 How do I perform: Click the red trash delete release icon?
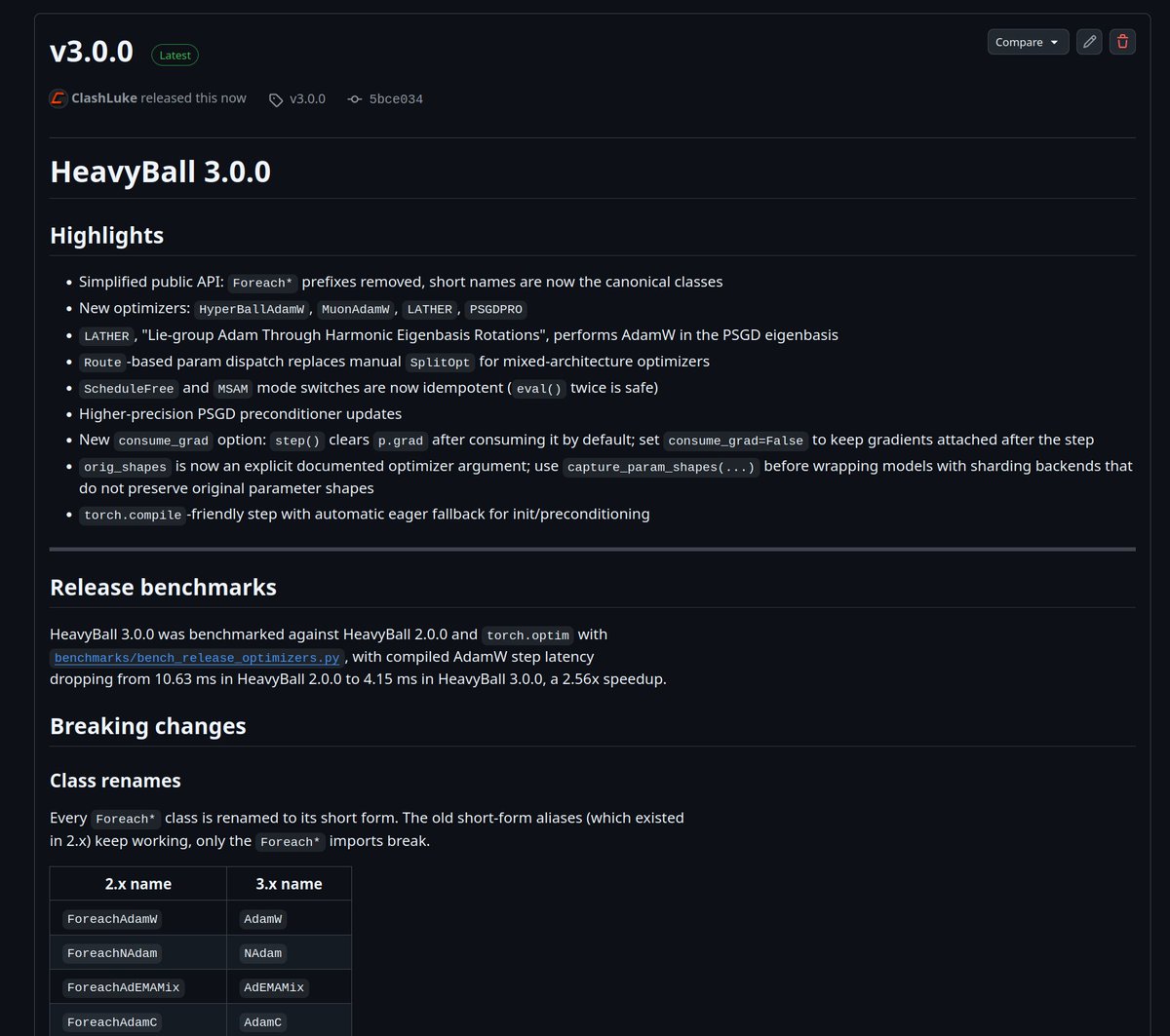(1122, 42)
